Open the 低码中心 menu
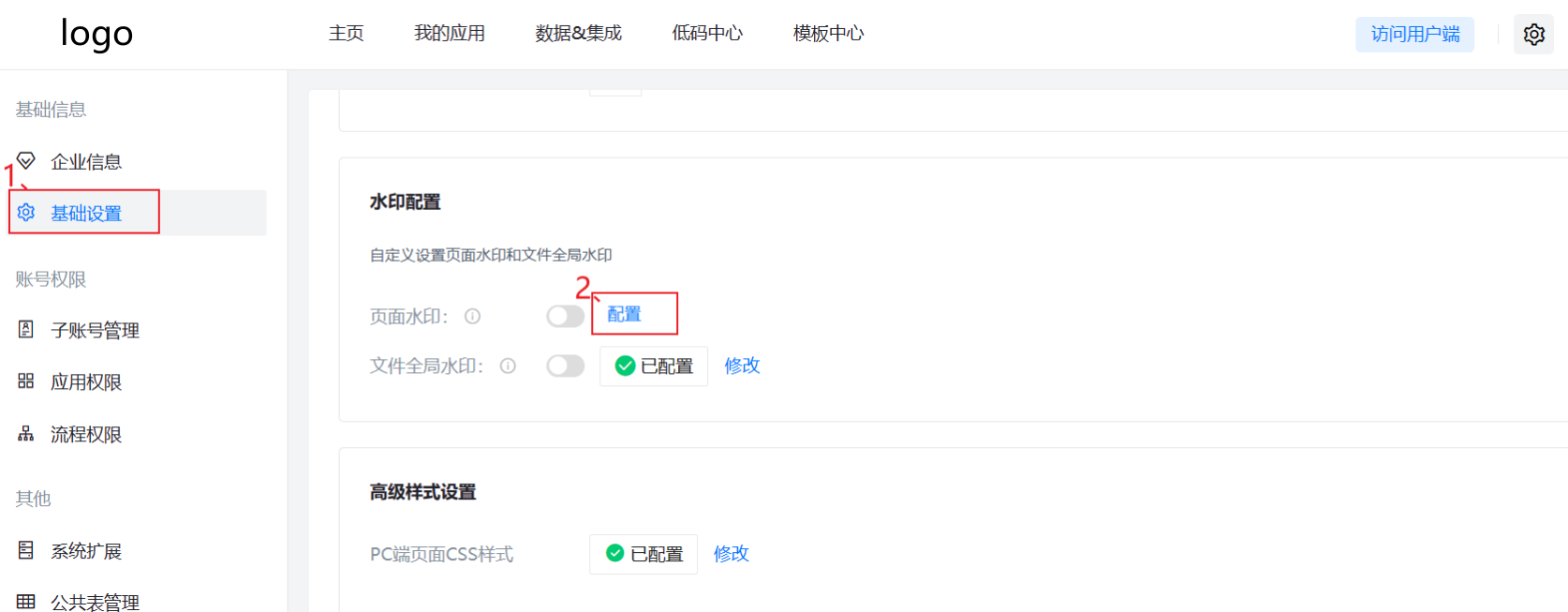 pos(707,34)
